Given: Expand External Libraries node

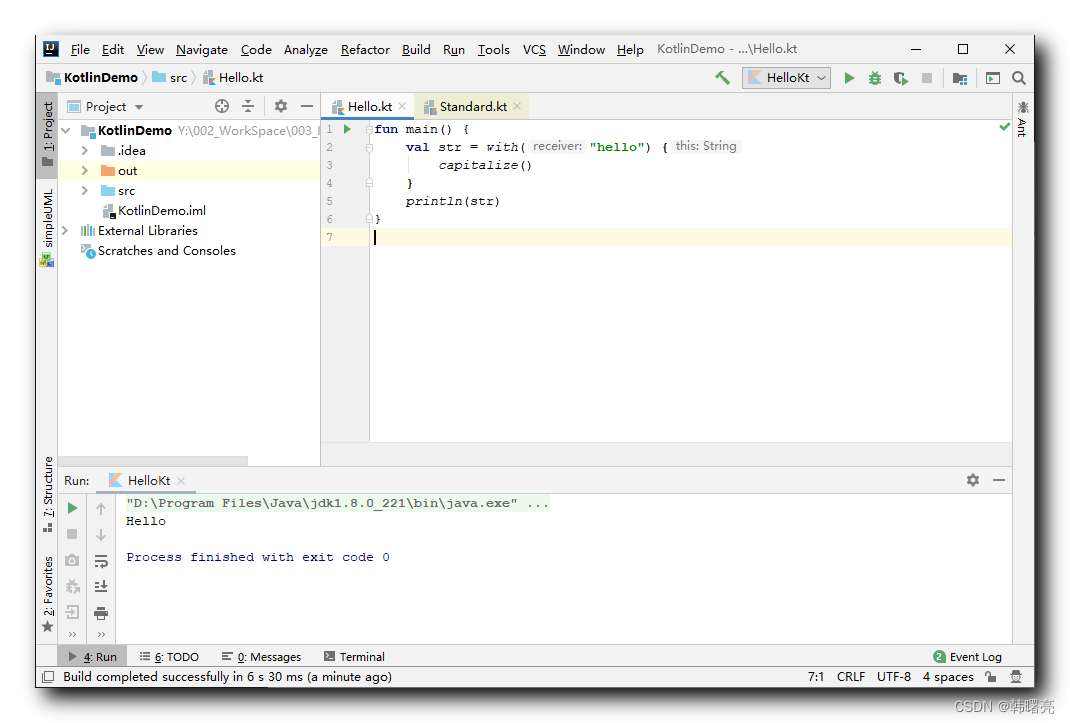Looking at the screenshot, I should 66,231.
